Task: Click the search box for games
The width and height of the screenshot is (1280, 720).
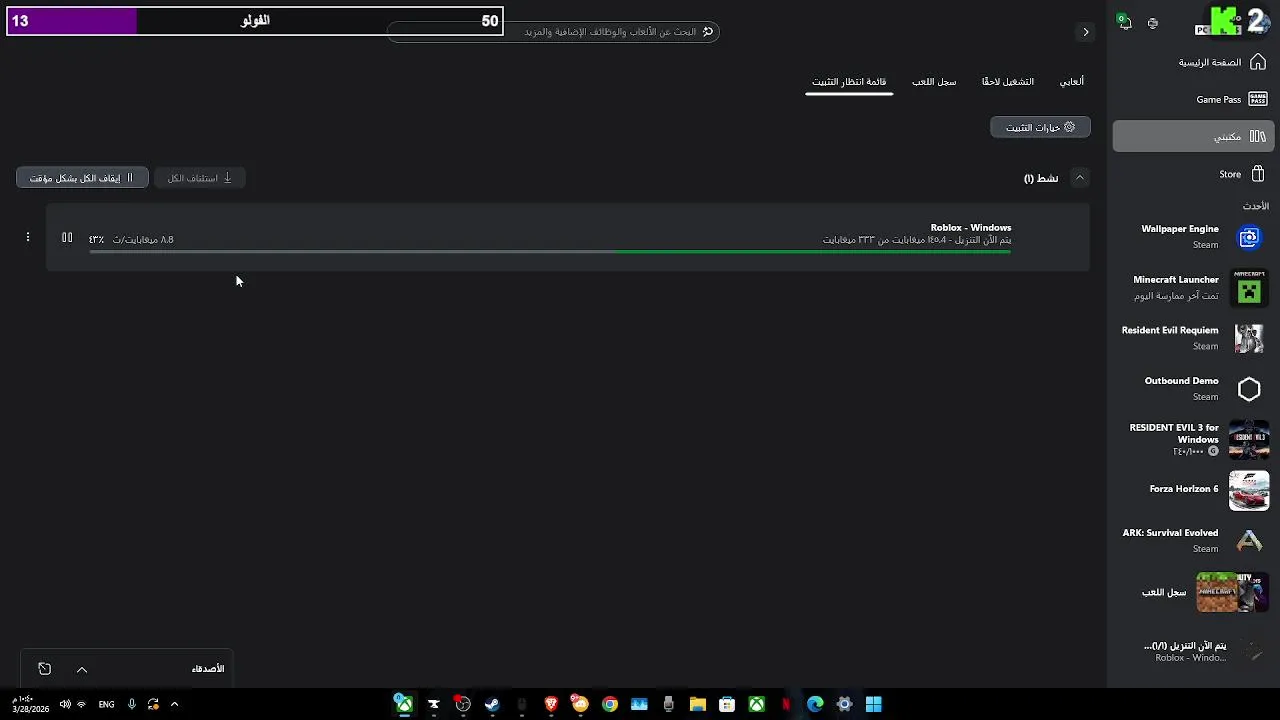Action: tap(553, 32)
